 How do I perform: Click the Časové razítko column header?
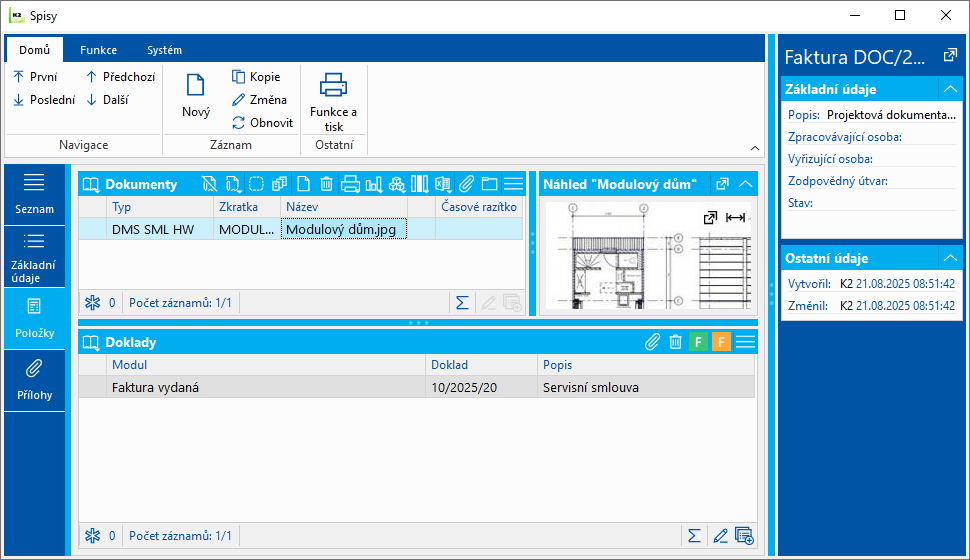click(479, 207)
